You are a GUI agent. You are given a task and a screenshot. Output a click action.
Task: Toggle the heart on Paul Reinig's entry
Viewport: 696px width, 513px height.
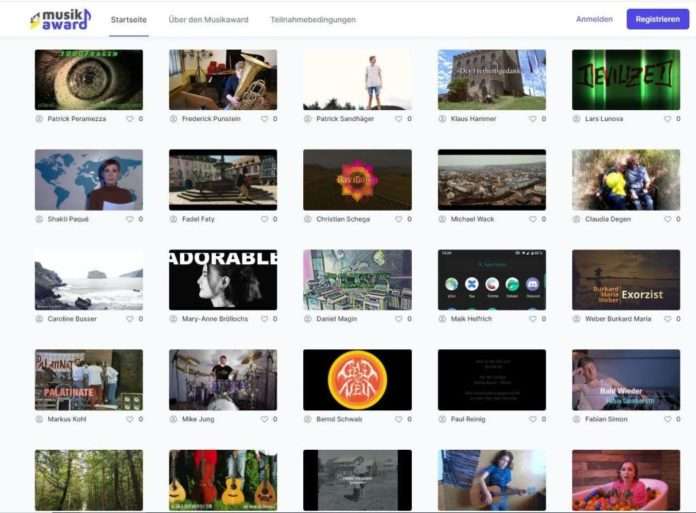532,419
